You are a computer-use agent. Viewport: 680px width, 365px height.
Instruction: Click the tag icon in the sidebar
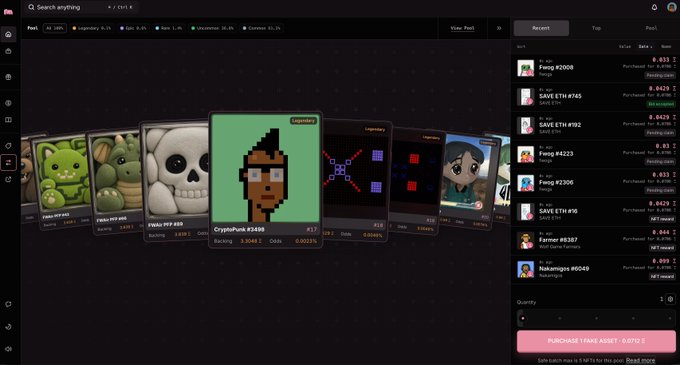click(x=8, y=146)
